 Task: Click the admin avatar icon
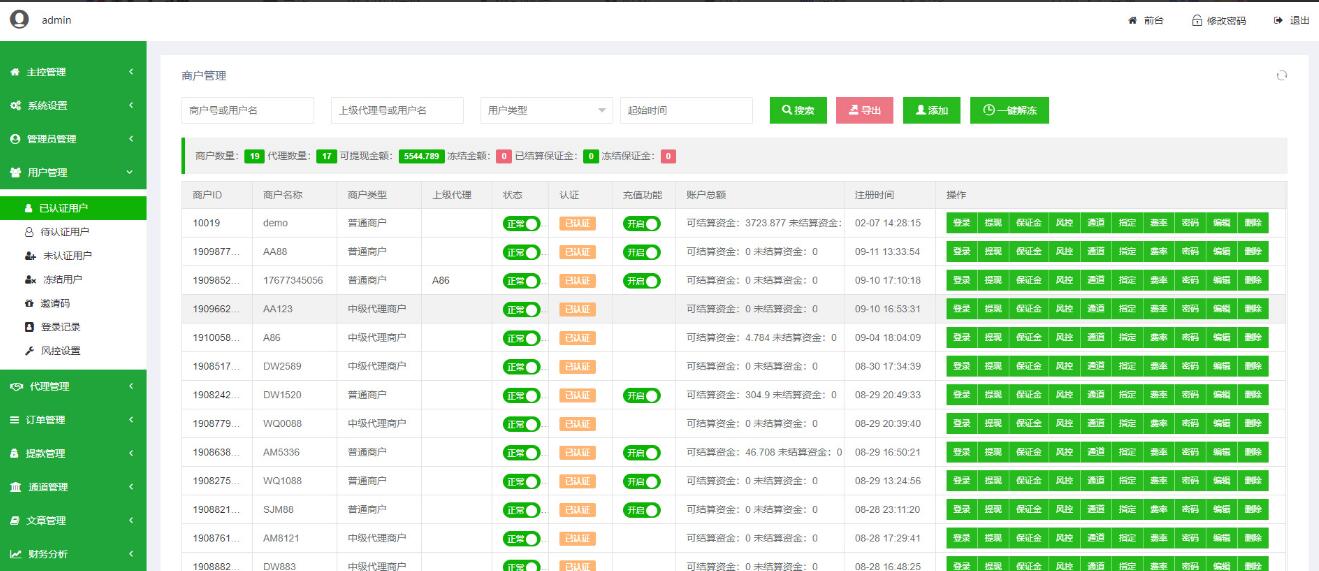[x=19, y=20]
